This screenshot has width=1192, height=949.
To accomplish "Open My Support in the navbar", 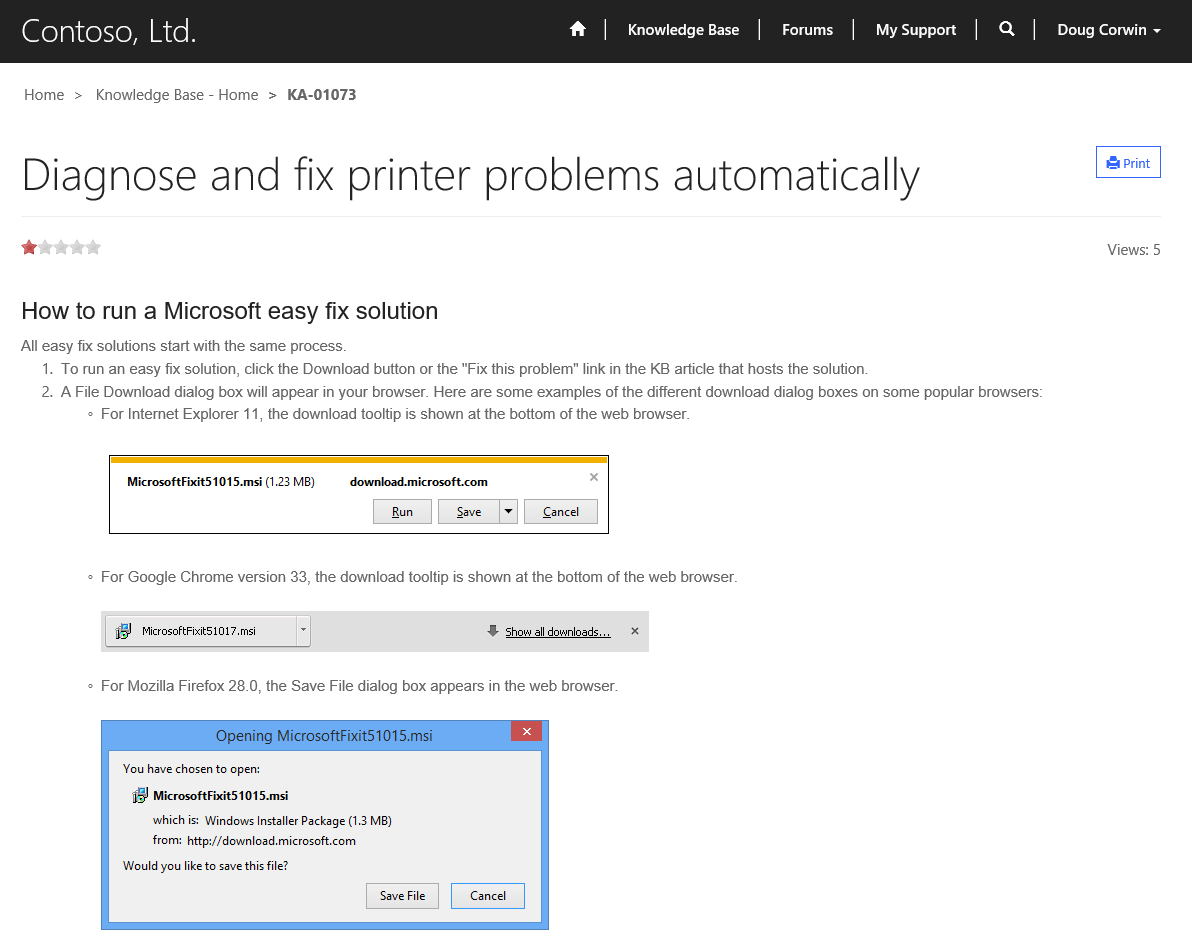I will (x=915, y=30).
